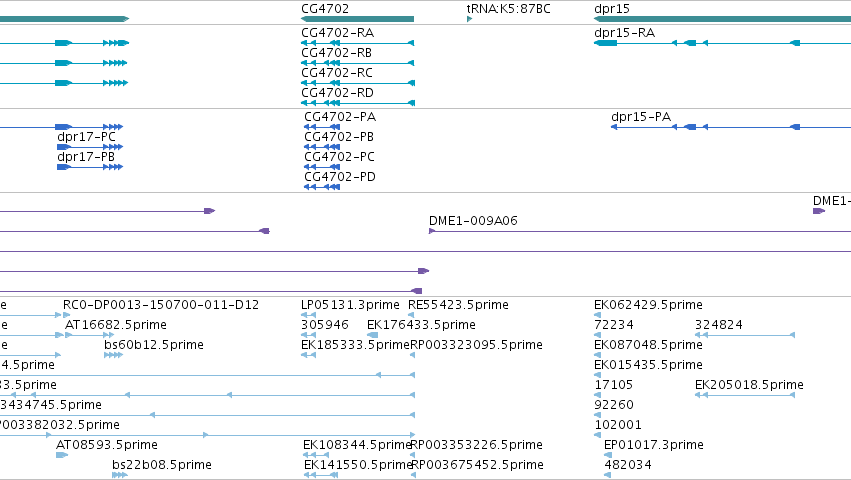
Task: Select the EK176433.5prime EST
Action: (x=421, y=325)
